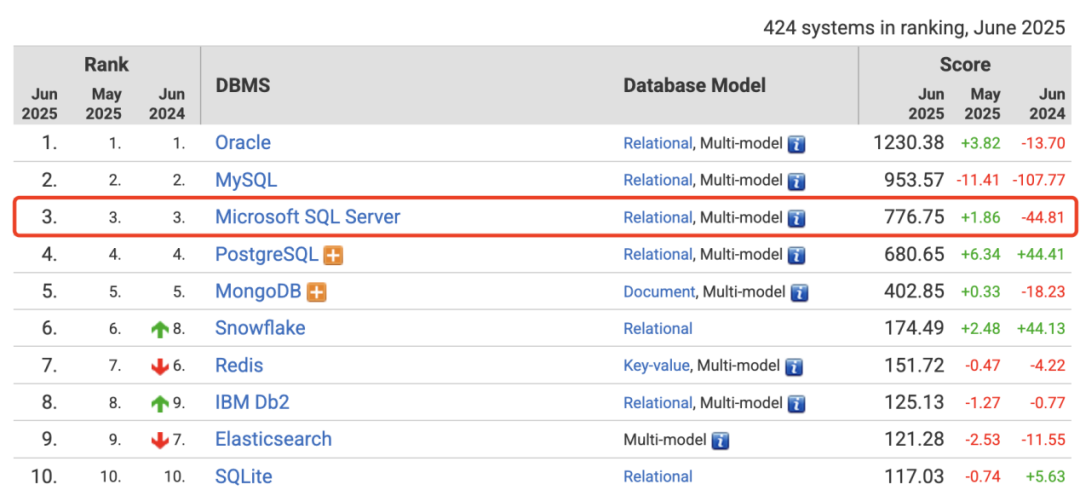Click the orange plus icon next to MongoDB
Image resolution: width=1080 pixels, height=496 pixels.
(x=317, y=292)
